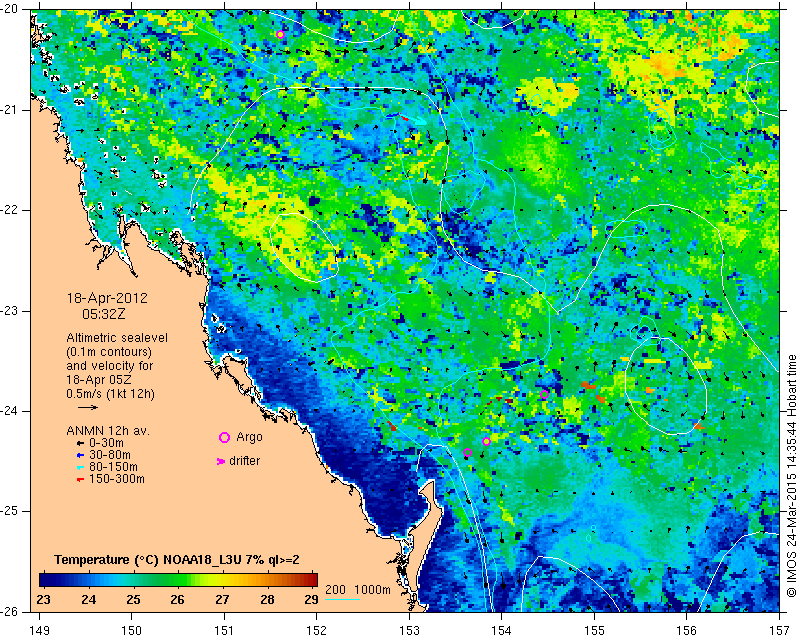Click the 'Altimetric sealevel' caption
800x640 pixels.
pos(117,338)
